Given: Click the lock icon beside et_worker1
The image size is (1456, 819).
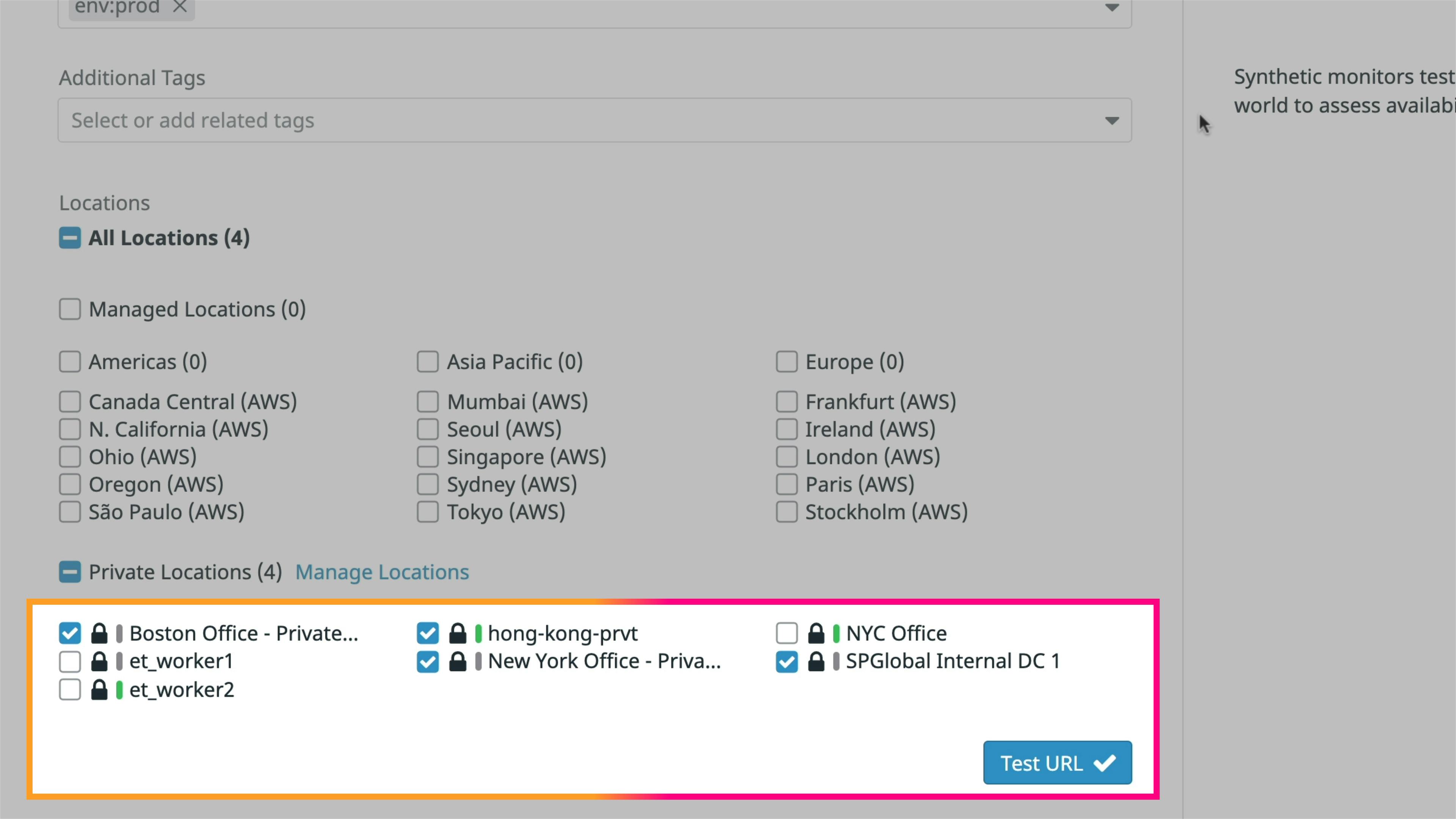Looking at the screenshot, I should click(x=99, y=661).
